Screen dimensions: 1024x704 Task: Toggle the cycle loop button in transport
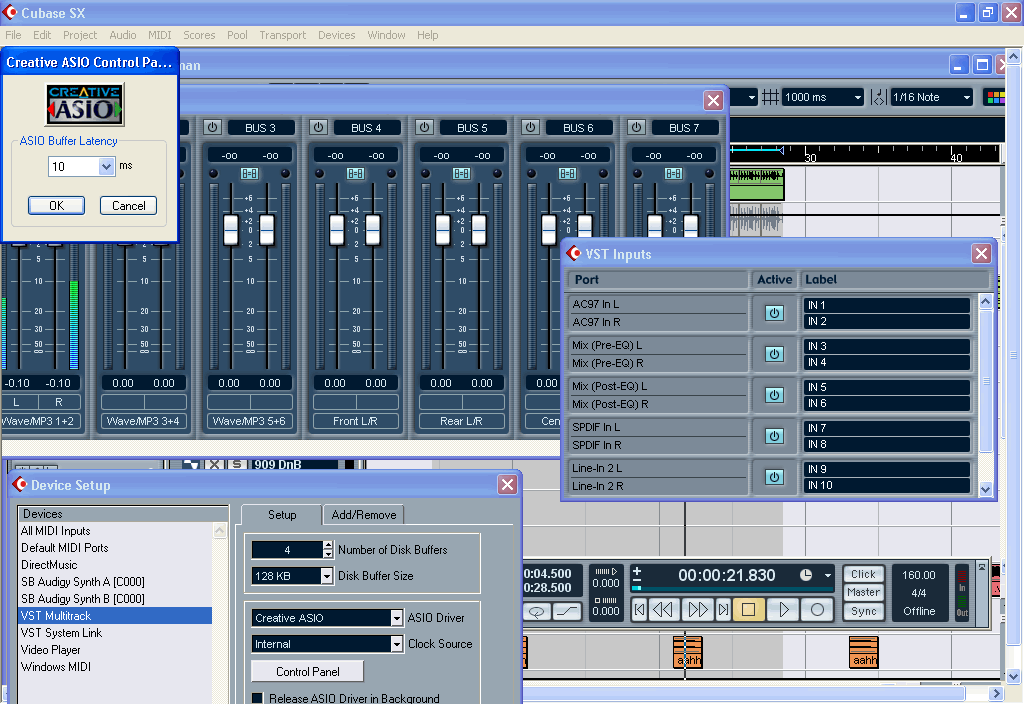tap(538, 611)
